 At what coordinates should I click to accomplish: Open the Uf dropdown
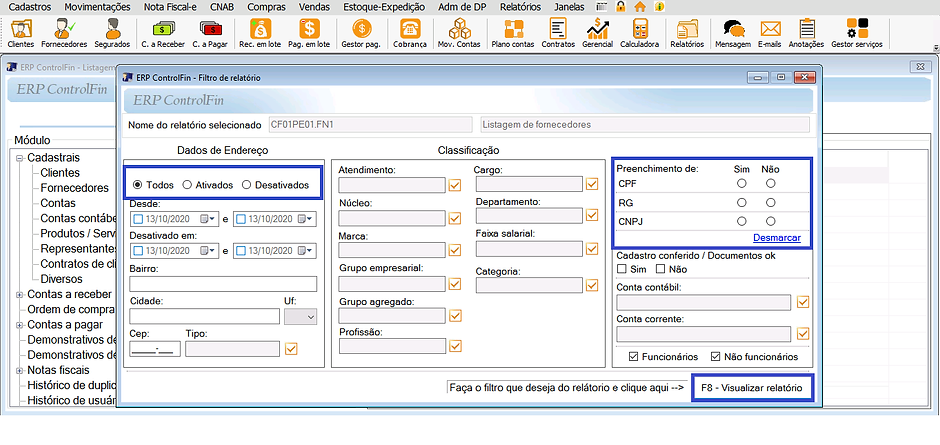(x=301, y=316)
